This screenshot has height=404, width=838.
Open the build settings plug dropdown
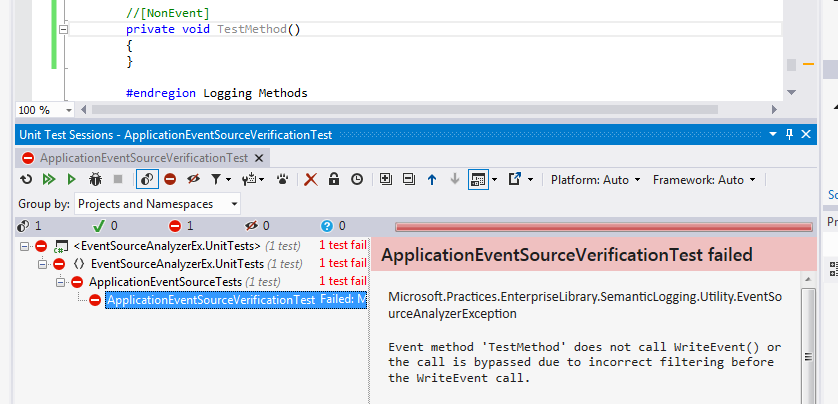coord(253,180)
